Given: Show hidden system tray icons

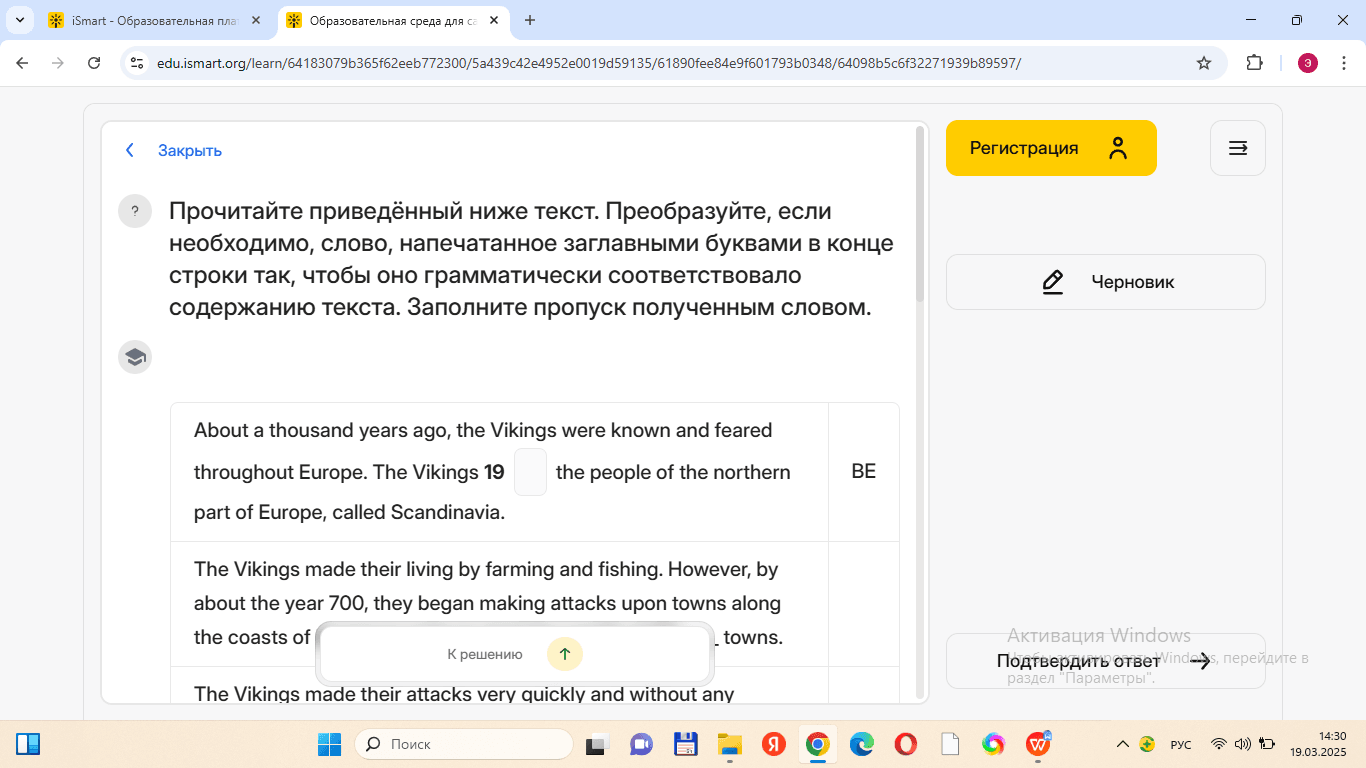Looking at the screenshot, I should pyautogui.click(x=1123, y=744).
